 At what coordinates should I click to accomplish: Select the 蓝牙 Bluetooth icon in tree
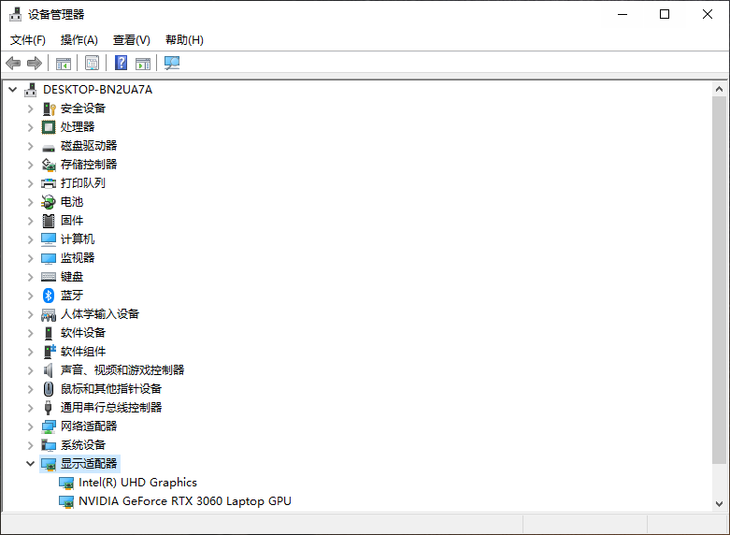coord(49,295)
